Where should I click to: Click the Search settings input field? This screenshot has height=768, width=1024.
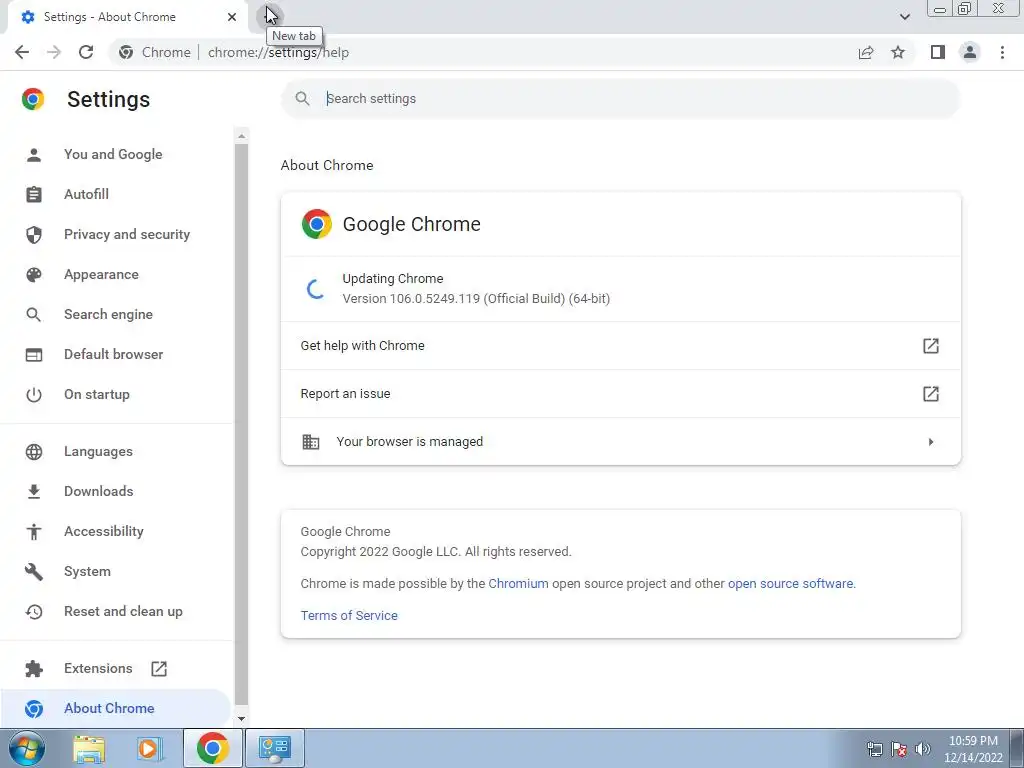coord(620,99)
